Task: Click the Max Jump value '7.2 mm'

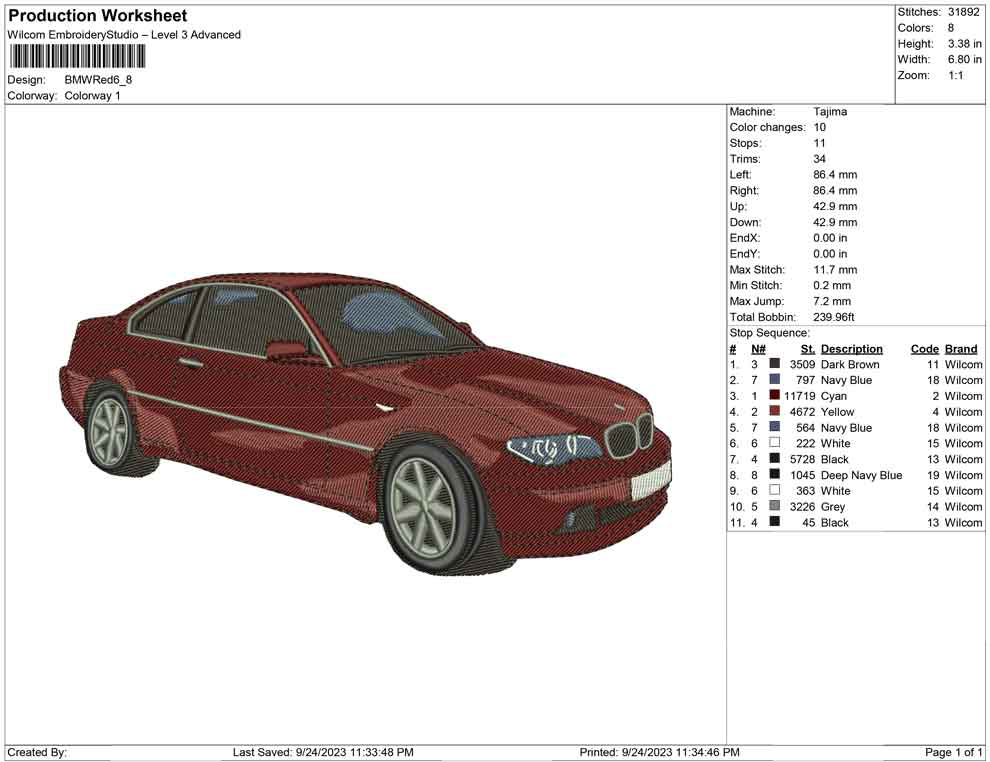Action: point(832,301)
